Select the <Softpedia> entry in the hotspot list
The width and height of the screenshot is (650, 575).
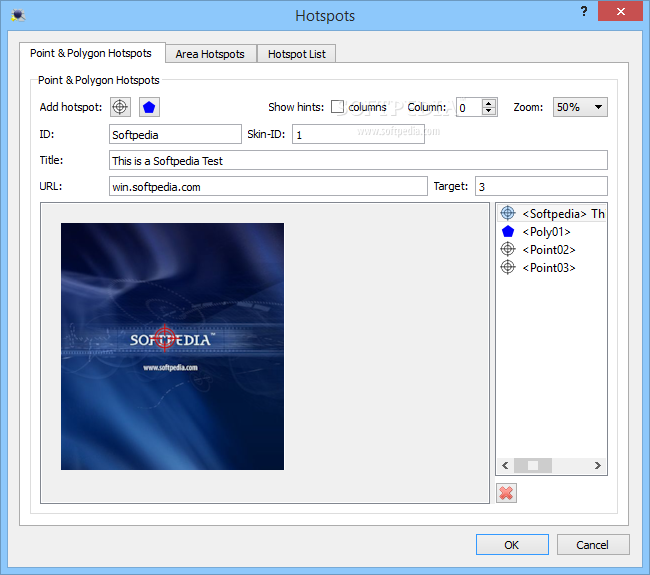552,213
